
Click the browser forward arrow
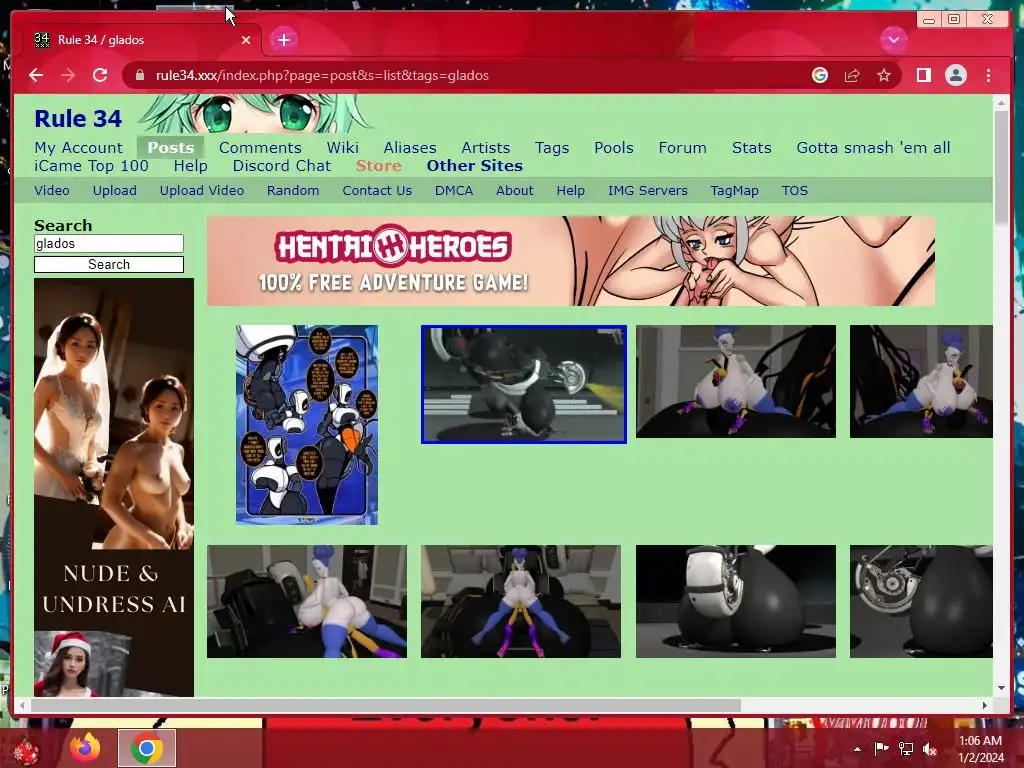[68, 75]
